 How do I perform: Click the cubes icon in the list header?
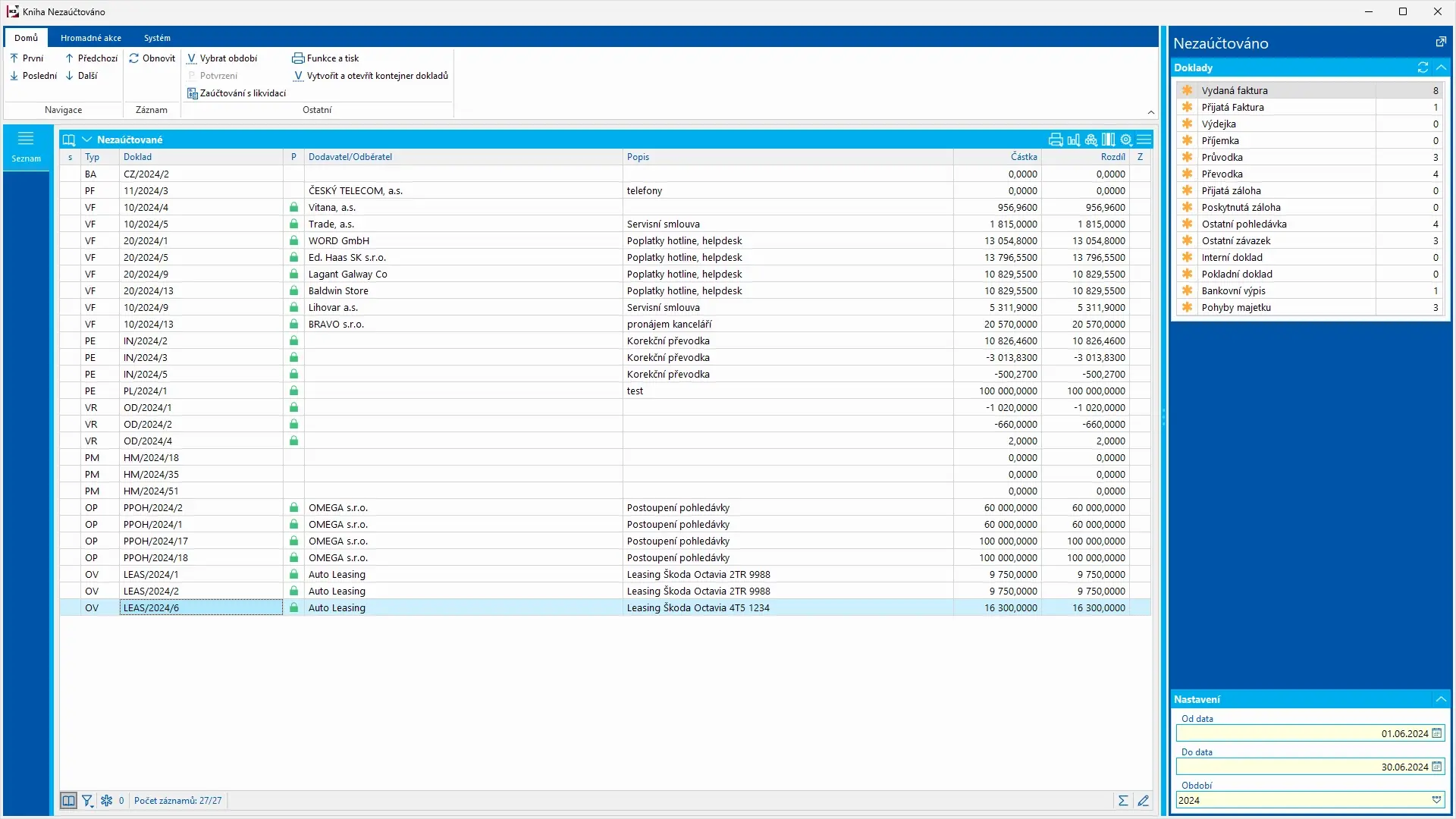coord(1090,140)
